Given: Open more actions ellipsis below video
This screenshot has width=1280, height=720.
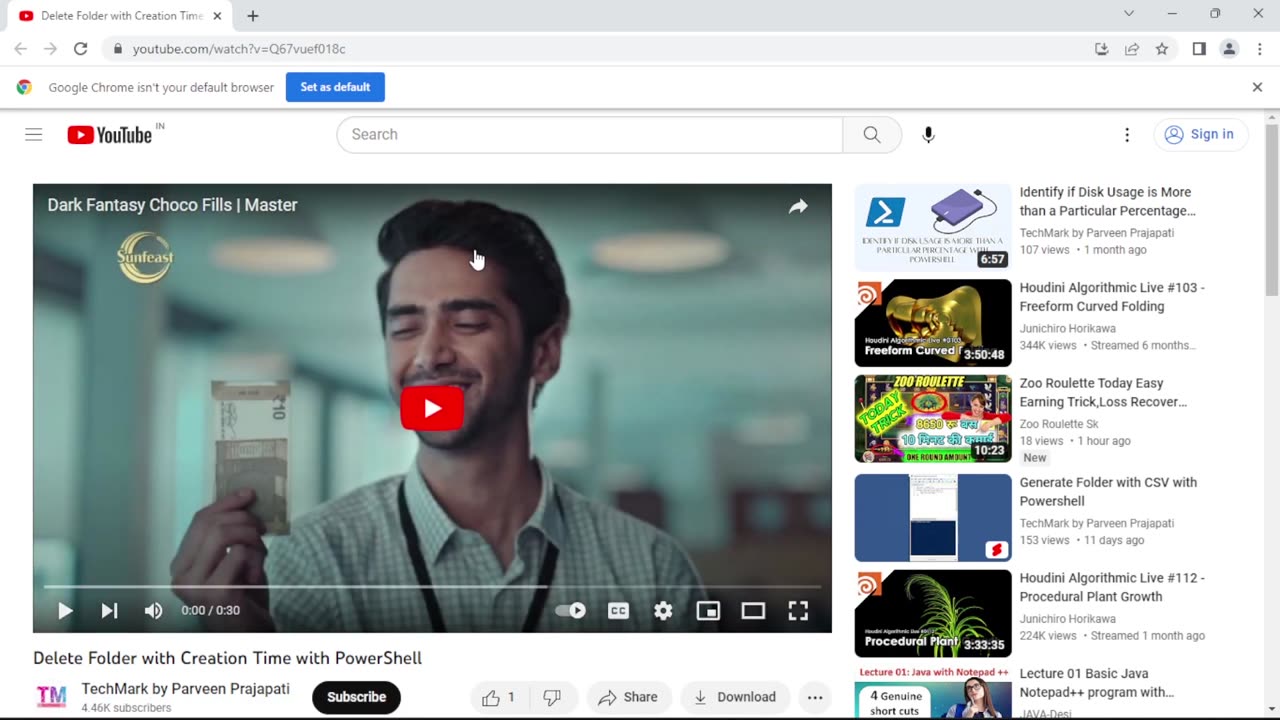Looking at the screenshot, I should pos(815,697).
